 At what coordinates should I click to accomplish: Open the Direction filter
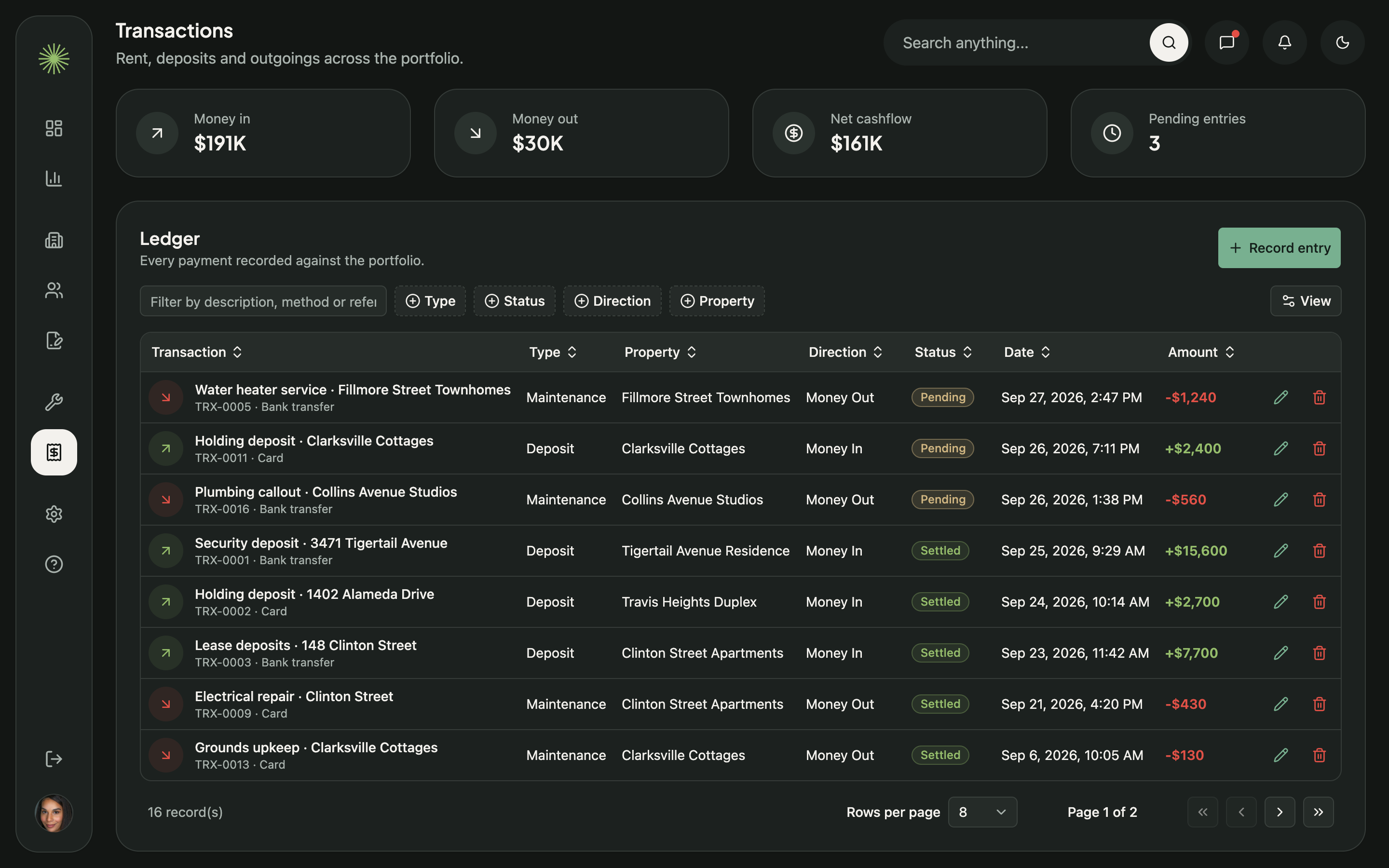click(x=613, y=301)
